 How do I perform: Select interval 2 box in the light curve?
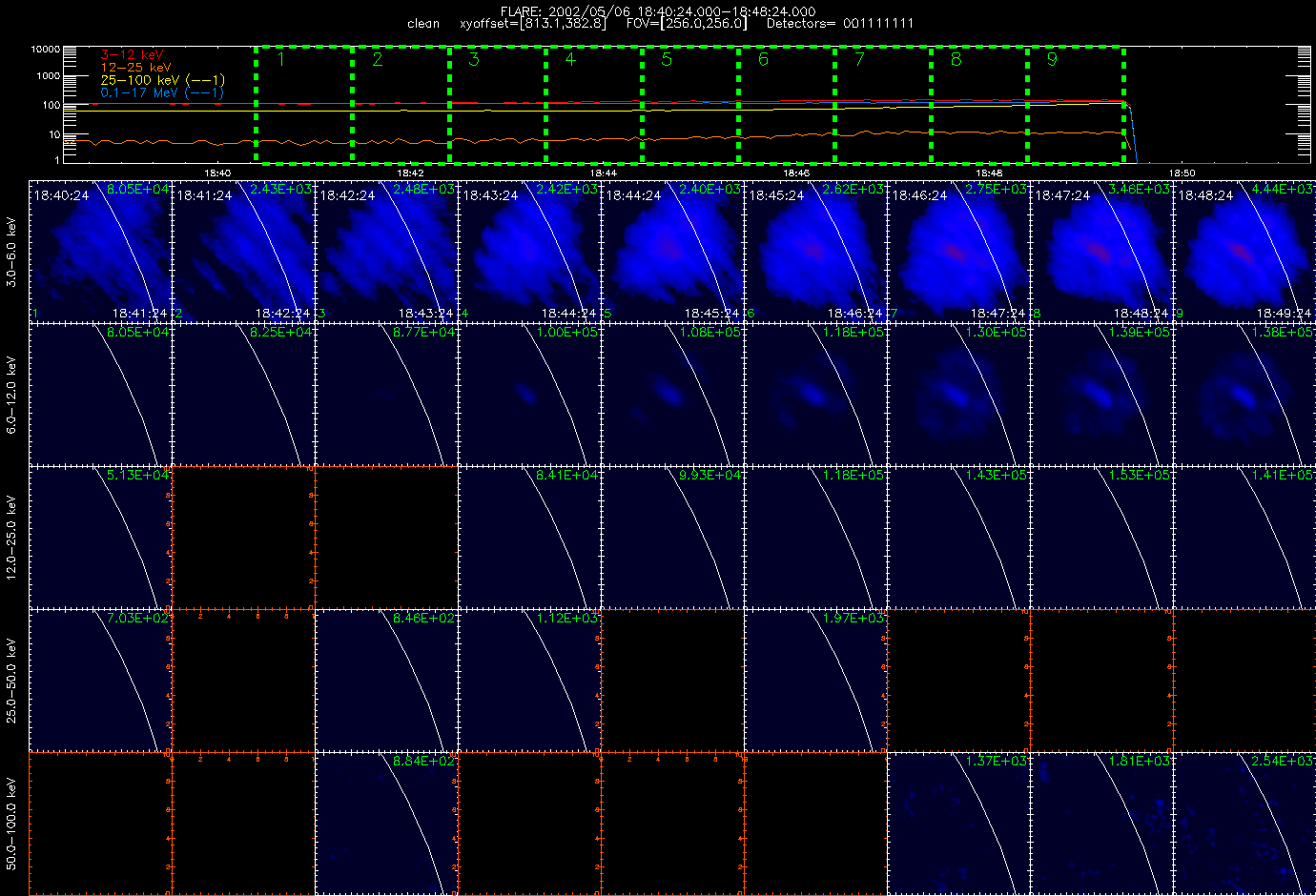401,104
